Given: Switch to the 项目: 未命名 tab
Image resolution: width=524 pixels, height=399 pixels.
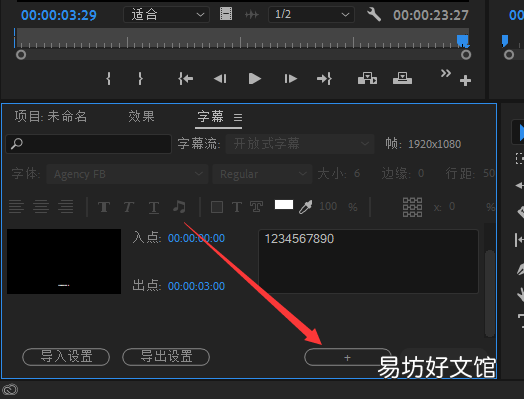Looking at the screenshot, I should coord(50,117).
